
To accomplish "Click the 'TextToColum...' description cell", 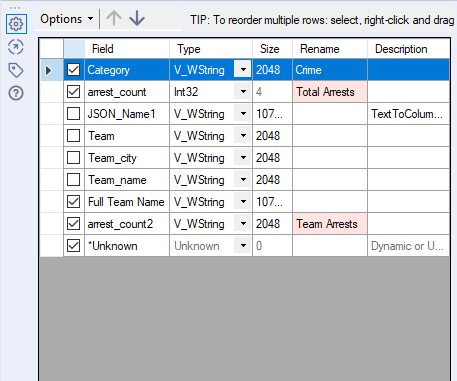I will coord(409,114).
